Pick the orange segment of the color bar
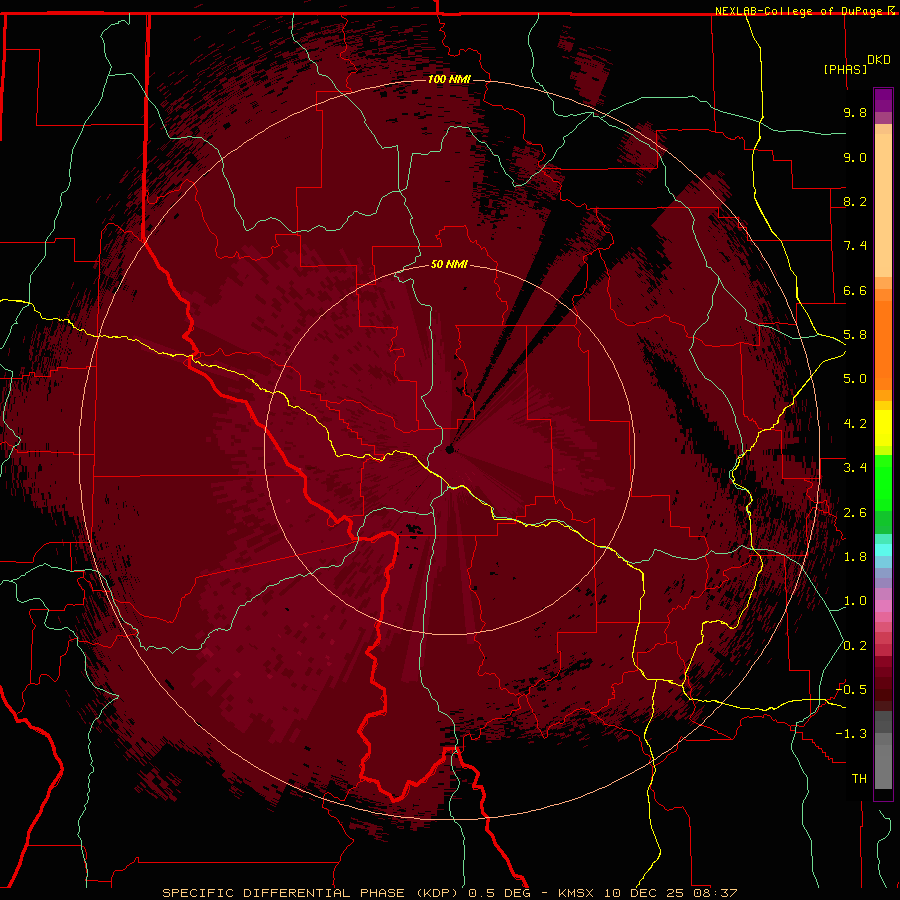This screenshot has height=900, width=900. click(883, 344)
